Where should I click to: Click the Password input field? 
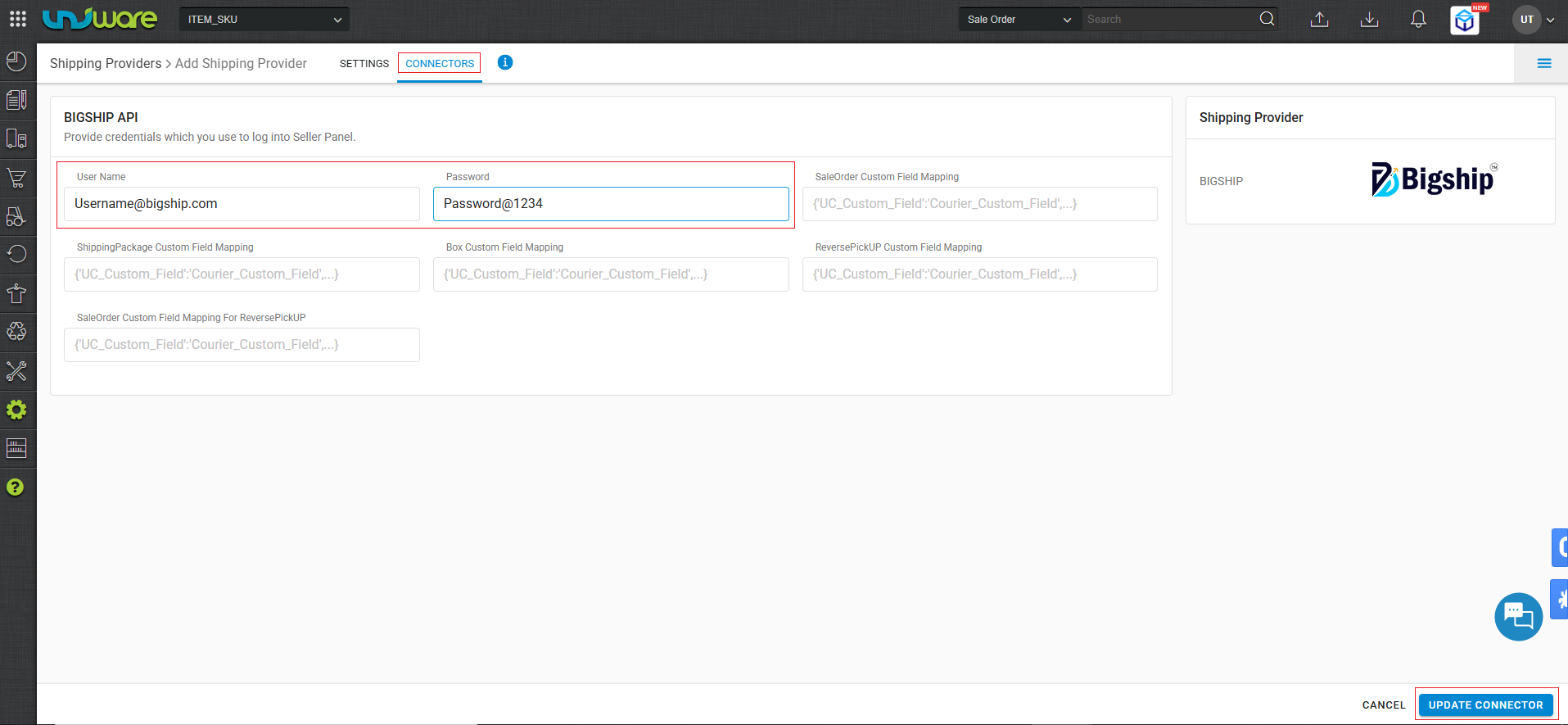click(611, 204)
